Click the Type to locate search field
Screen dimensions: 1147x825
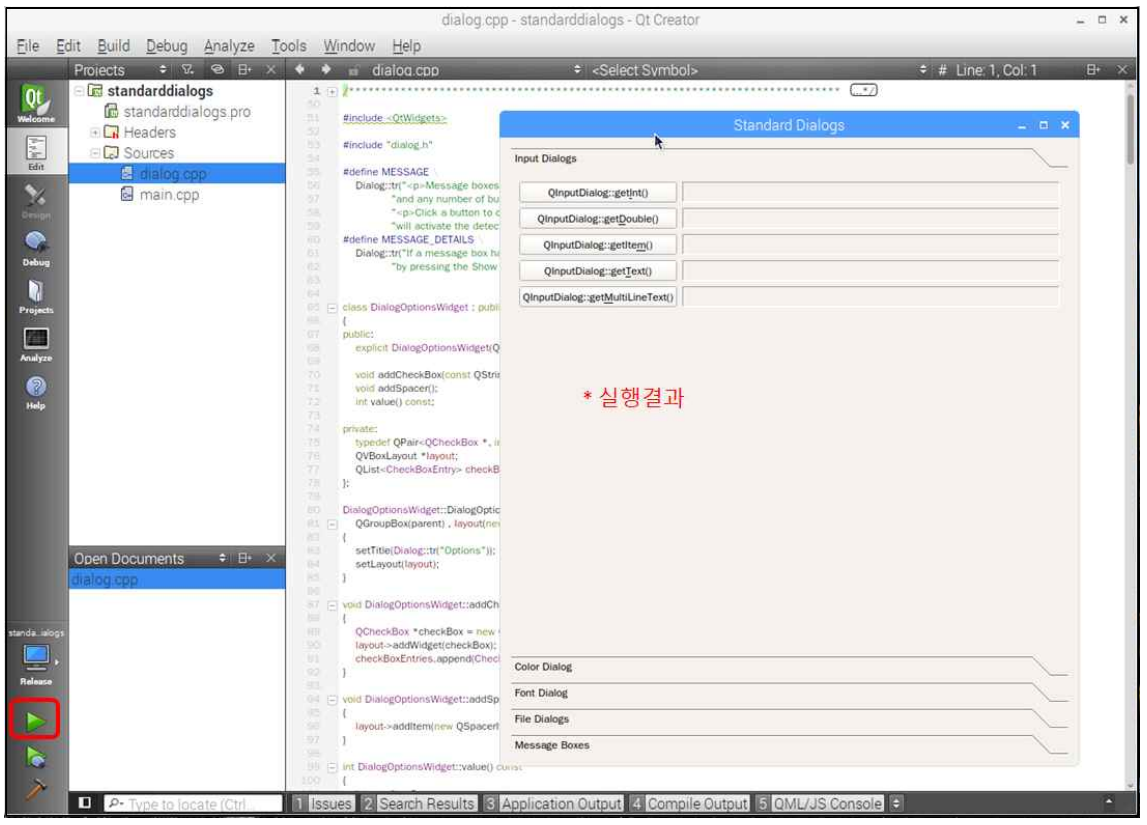pyautogui.click(x=192, y=803)
